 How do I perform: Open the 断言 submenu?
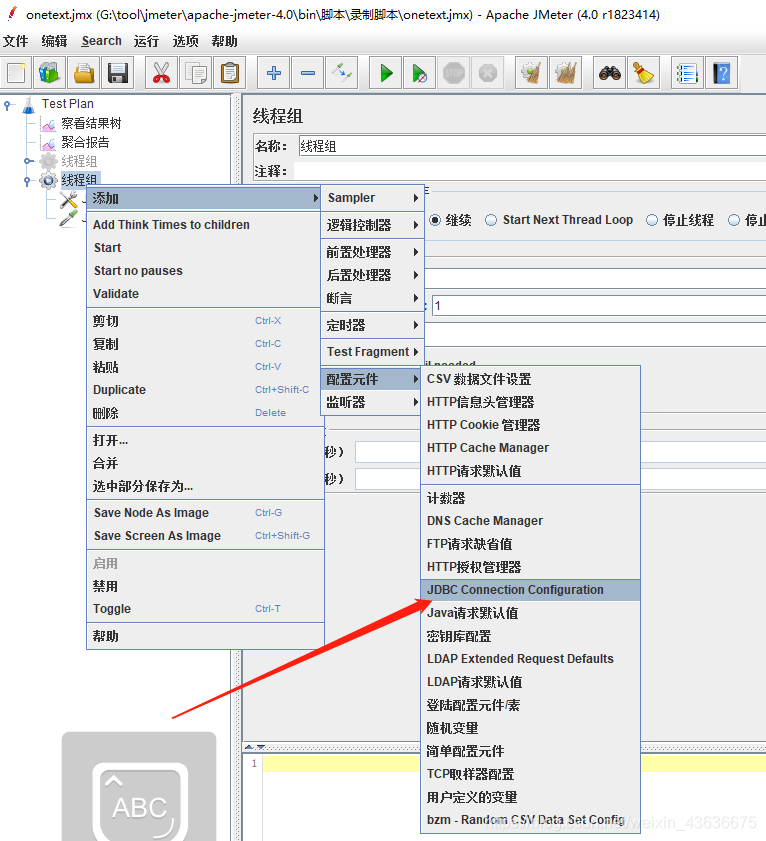(x=372, y=298)
